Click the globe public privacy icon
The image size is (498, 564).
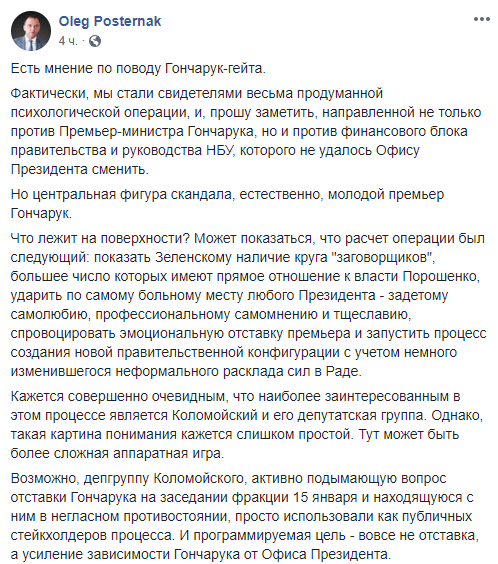95,41
